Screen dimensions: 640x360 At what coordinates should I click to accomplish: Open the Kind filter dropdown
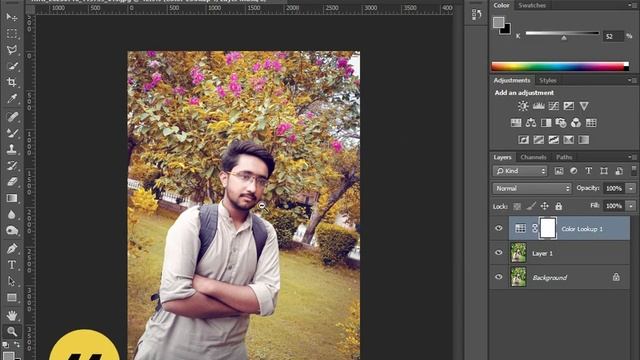(x=520, y=171)
